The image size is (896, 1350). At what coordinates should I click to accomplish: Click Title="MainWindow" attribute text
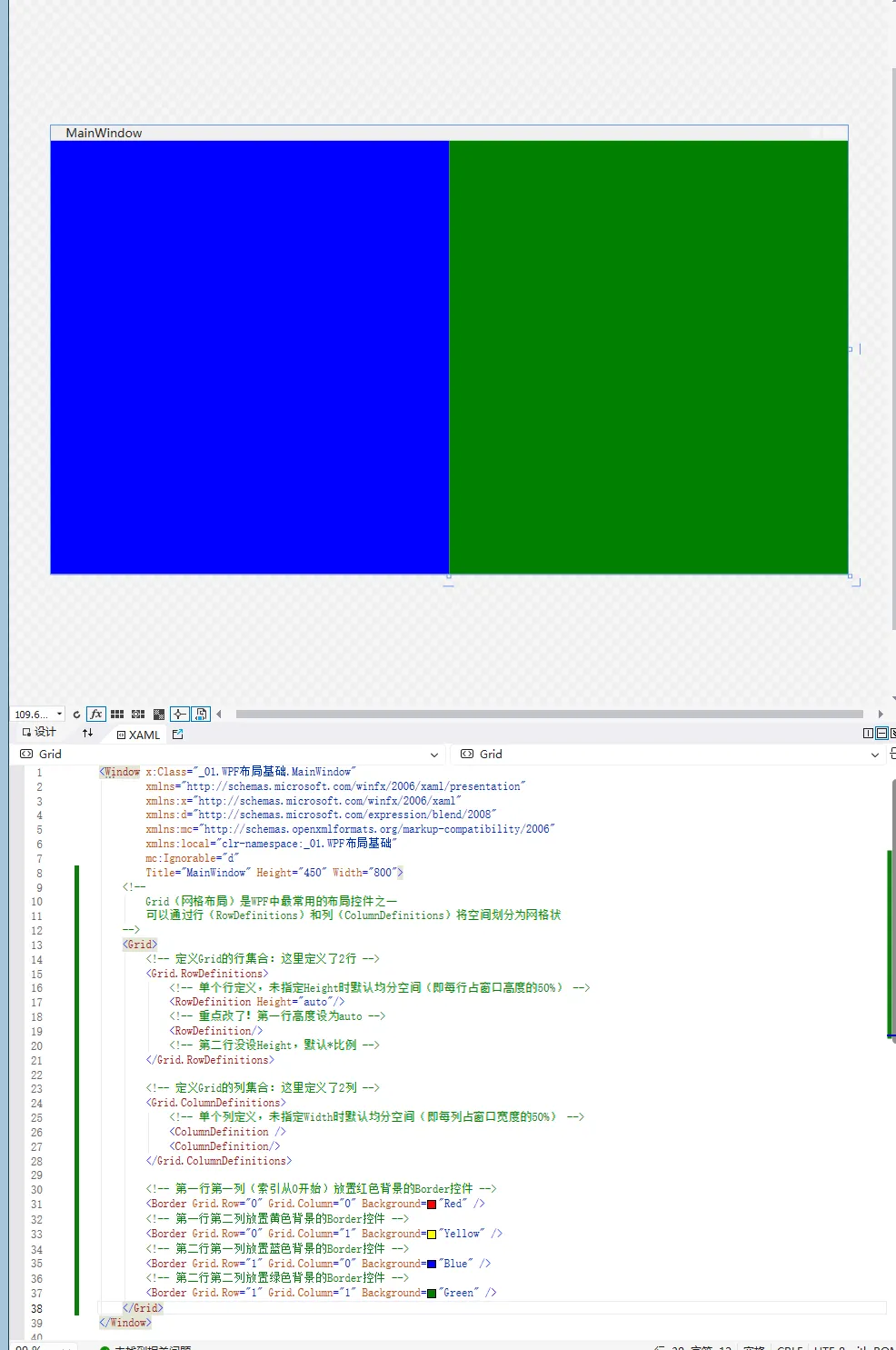tap(198, 873)
